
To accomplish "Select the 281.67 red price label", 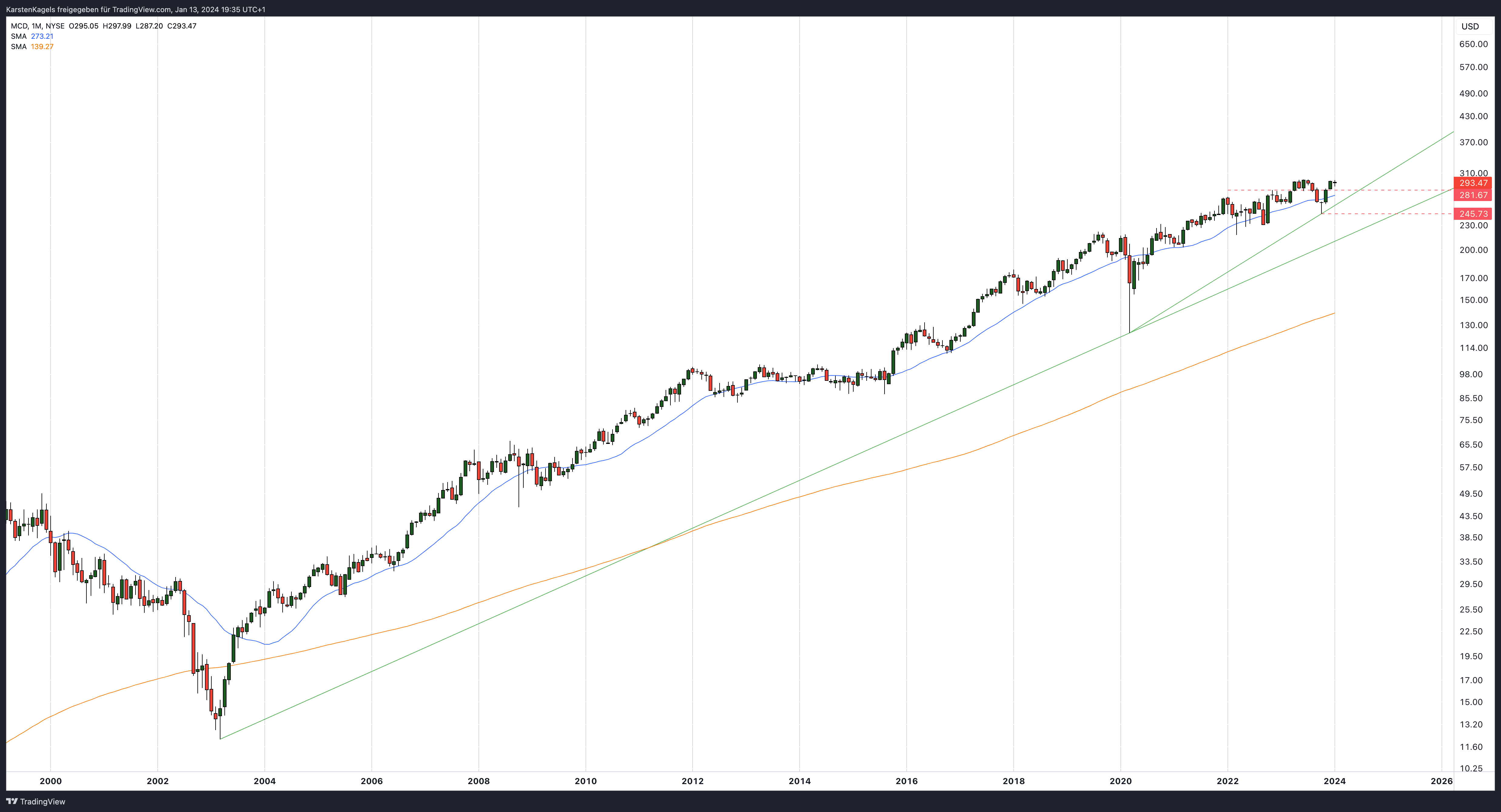I will coord(1473,195).
